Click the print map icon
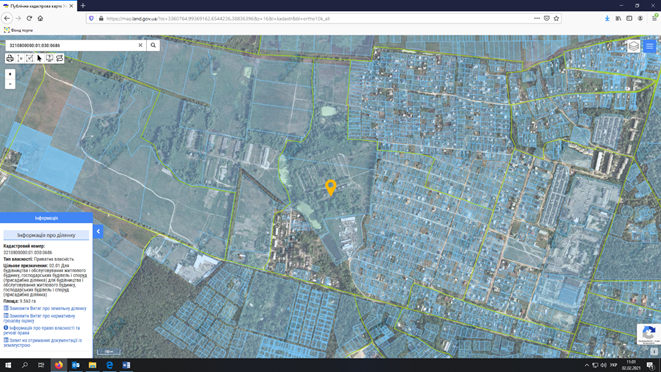 10,58
